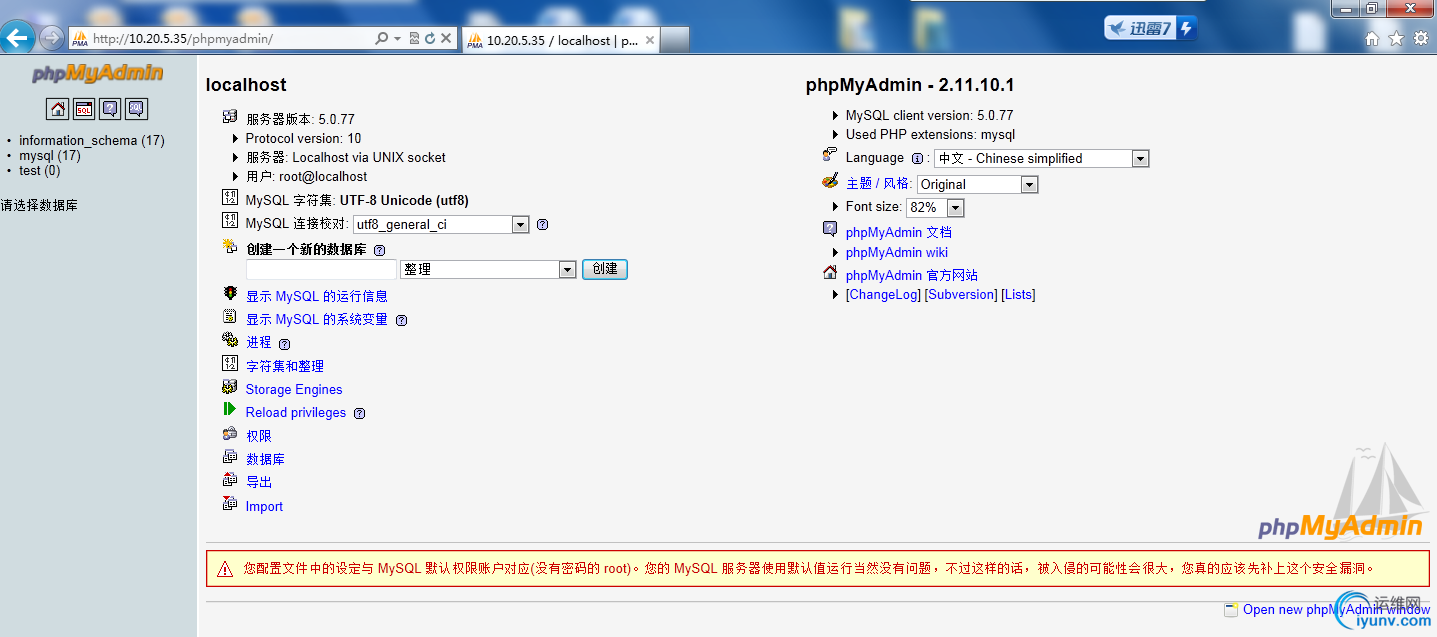Open the Import link

tap(264, 506)
